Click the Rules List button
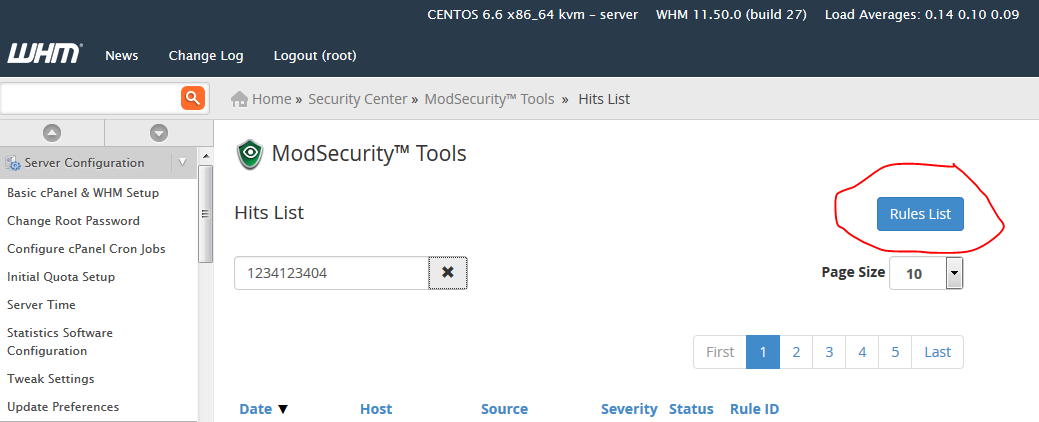Viewport: 1039px width, 422px height. (920, 214)
